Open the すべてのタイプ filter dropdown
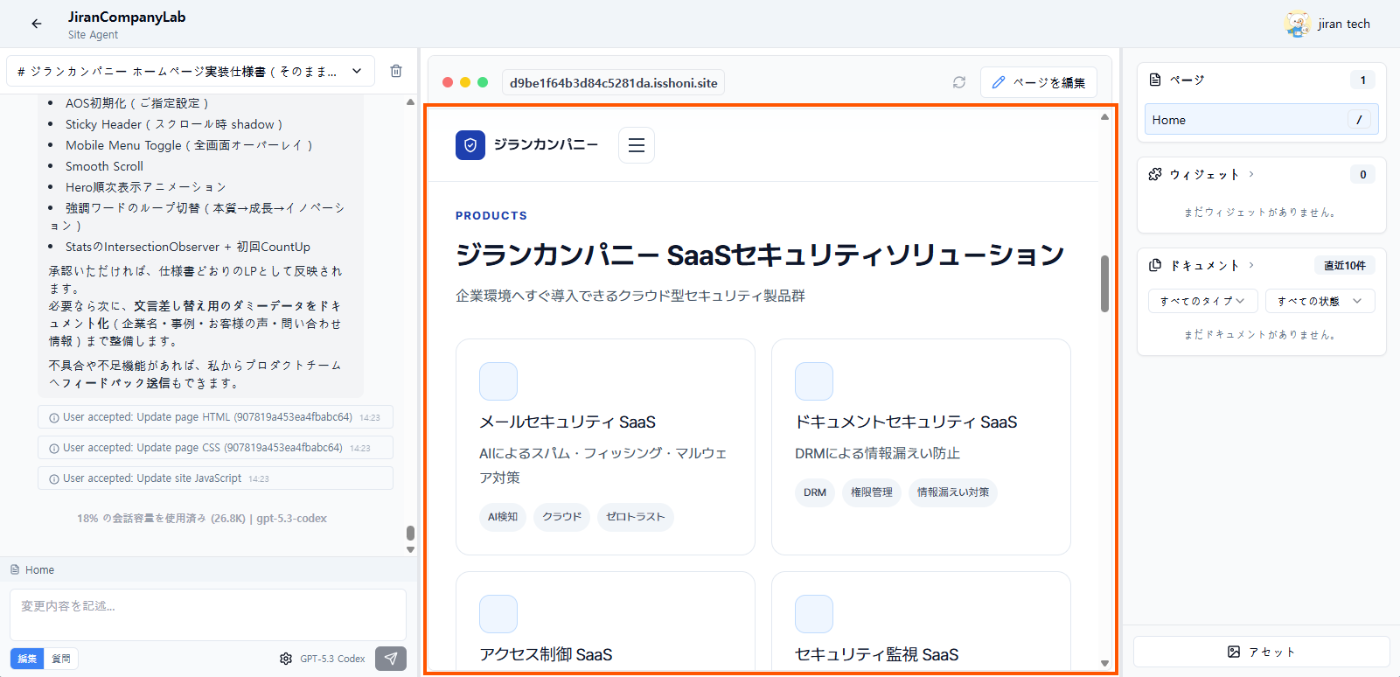The width and height of the screenshot is (1400, 677). 1202,301
